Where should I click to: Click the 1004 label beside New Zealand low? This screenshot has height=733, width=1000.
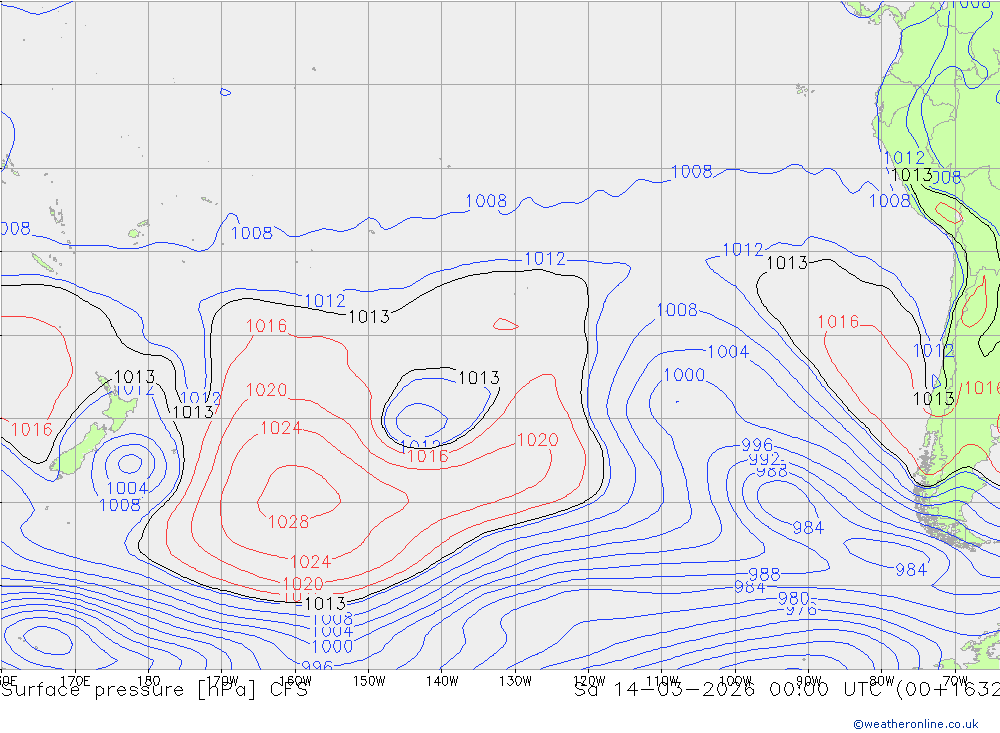[x=127, y=489]
